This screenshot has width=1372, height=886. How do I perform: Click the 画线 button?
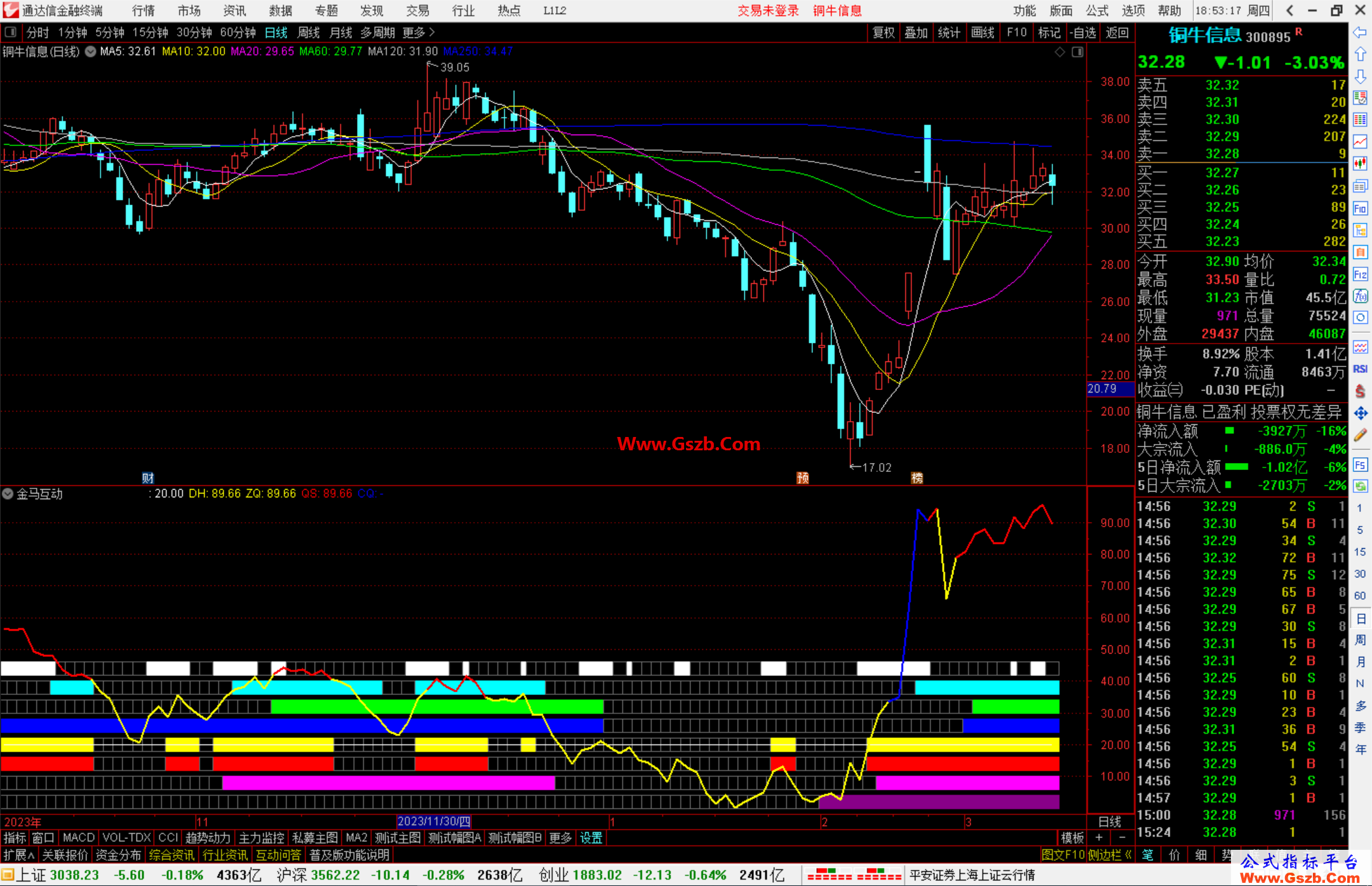[x=983, y=32]
